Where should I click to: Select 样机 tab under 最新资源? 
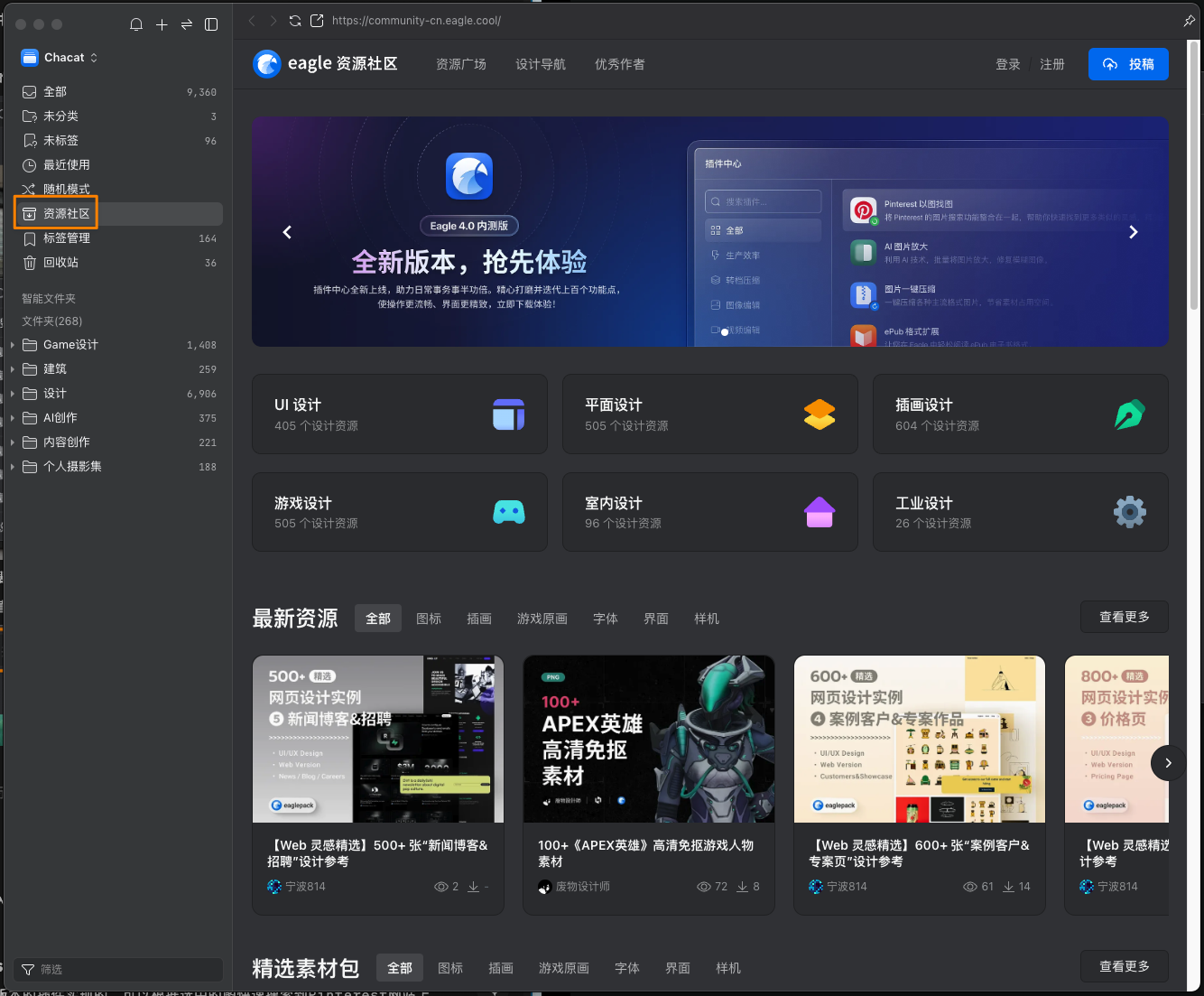[x=707, y=619]
